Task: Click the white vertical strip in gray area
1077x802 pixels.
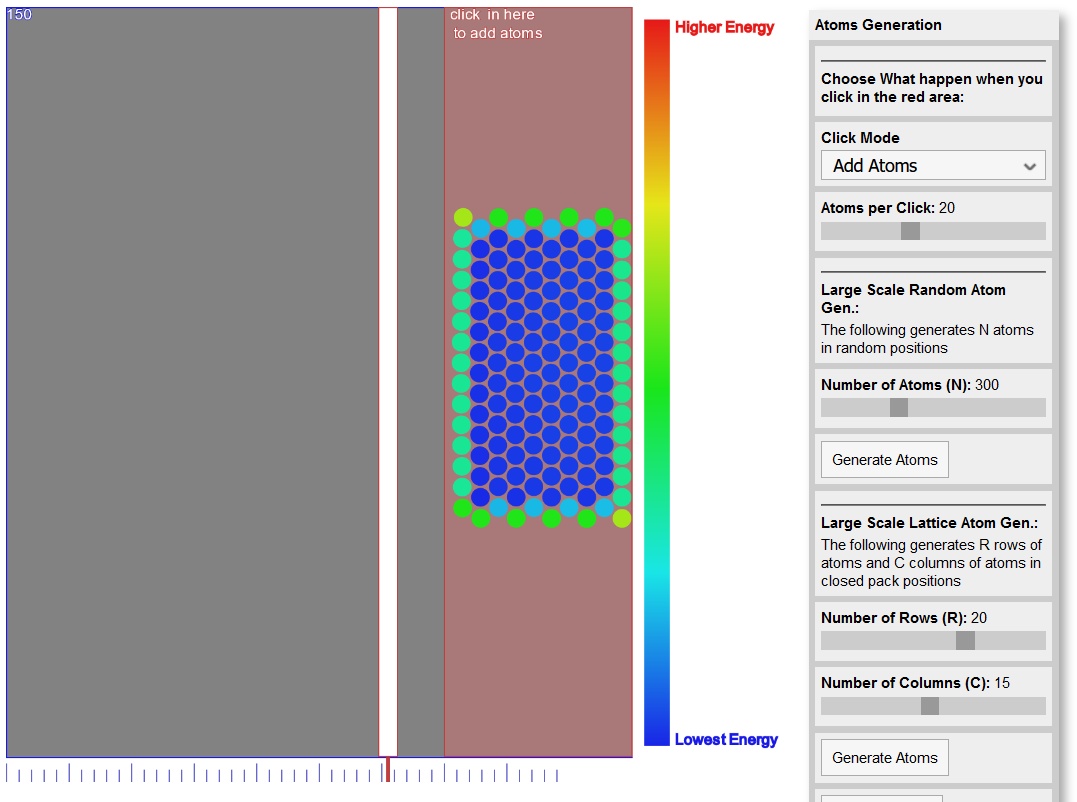Action: click(x=388, y=380)
